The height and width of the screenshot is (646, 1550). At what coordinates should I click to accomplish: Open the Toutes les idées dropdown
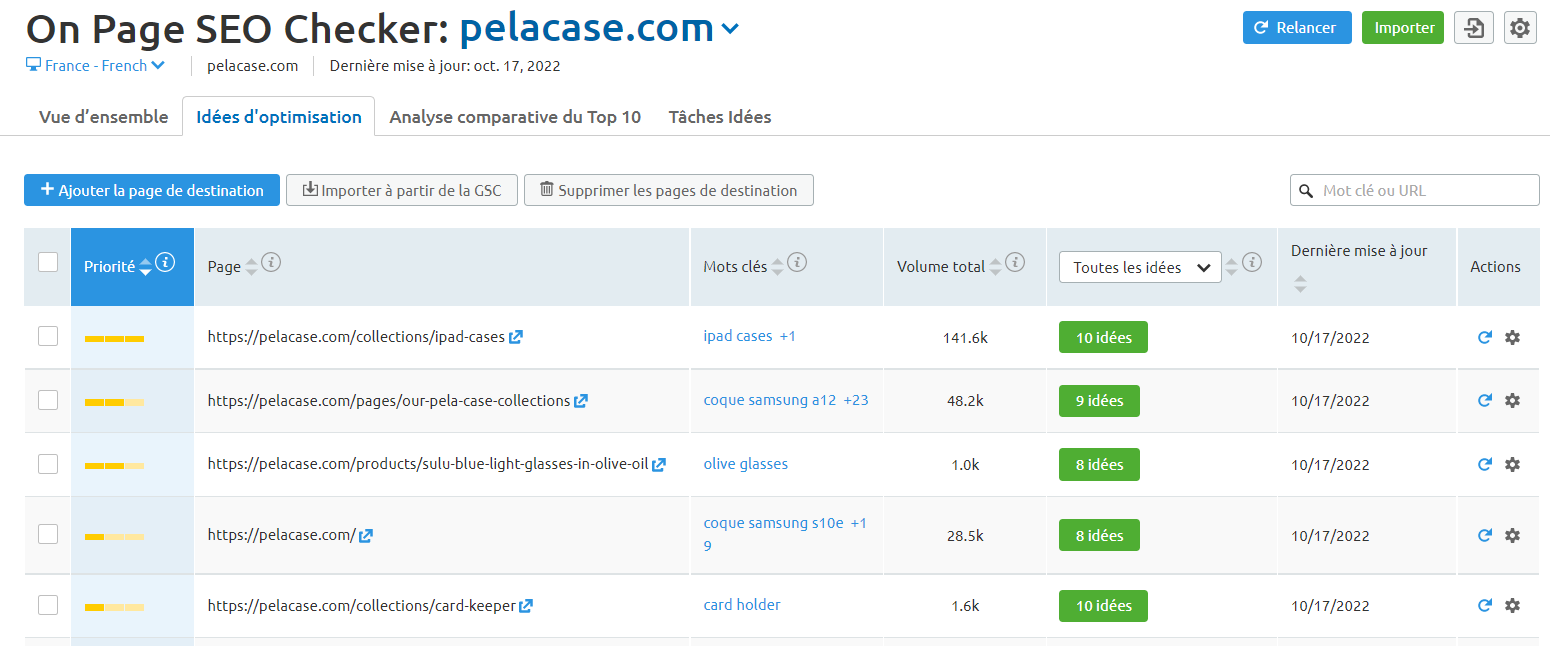click(x=1139, y=267)
